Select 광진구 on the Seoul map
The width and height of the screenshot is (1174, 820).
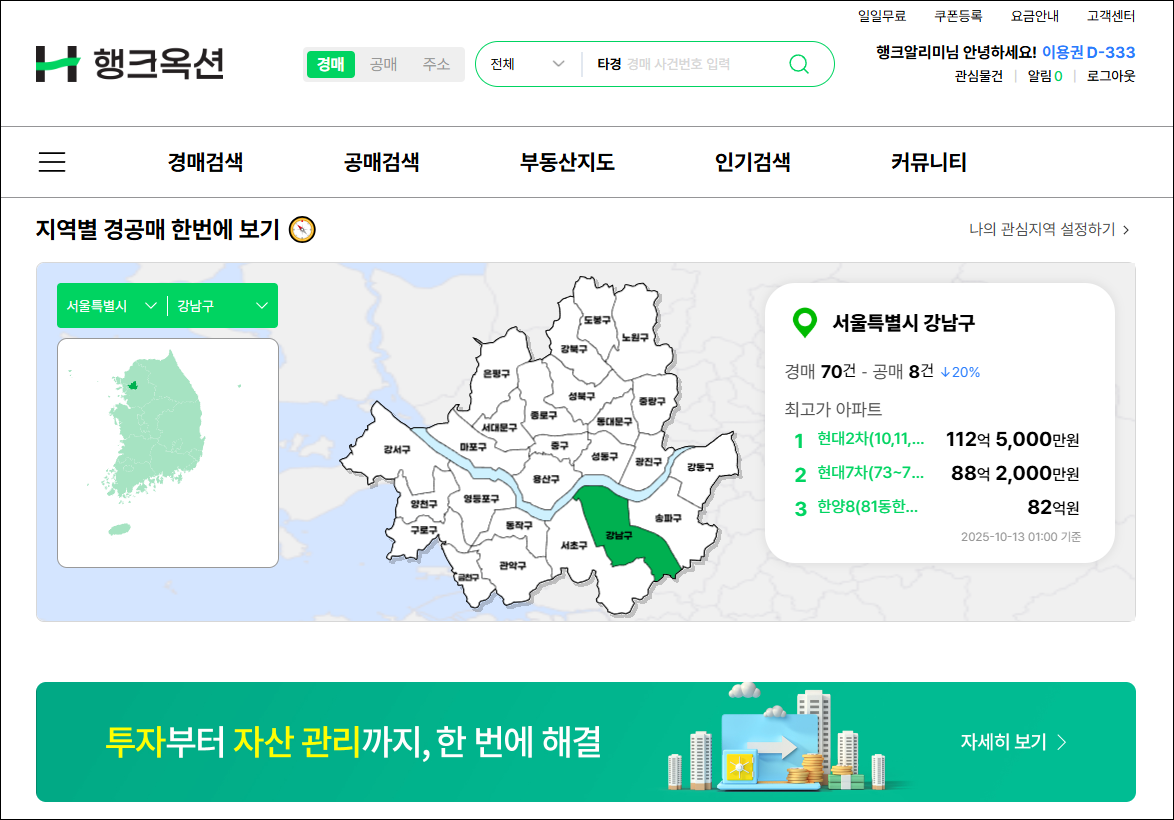[x=648, y=461]
